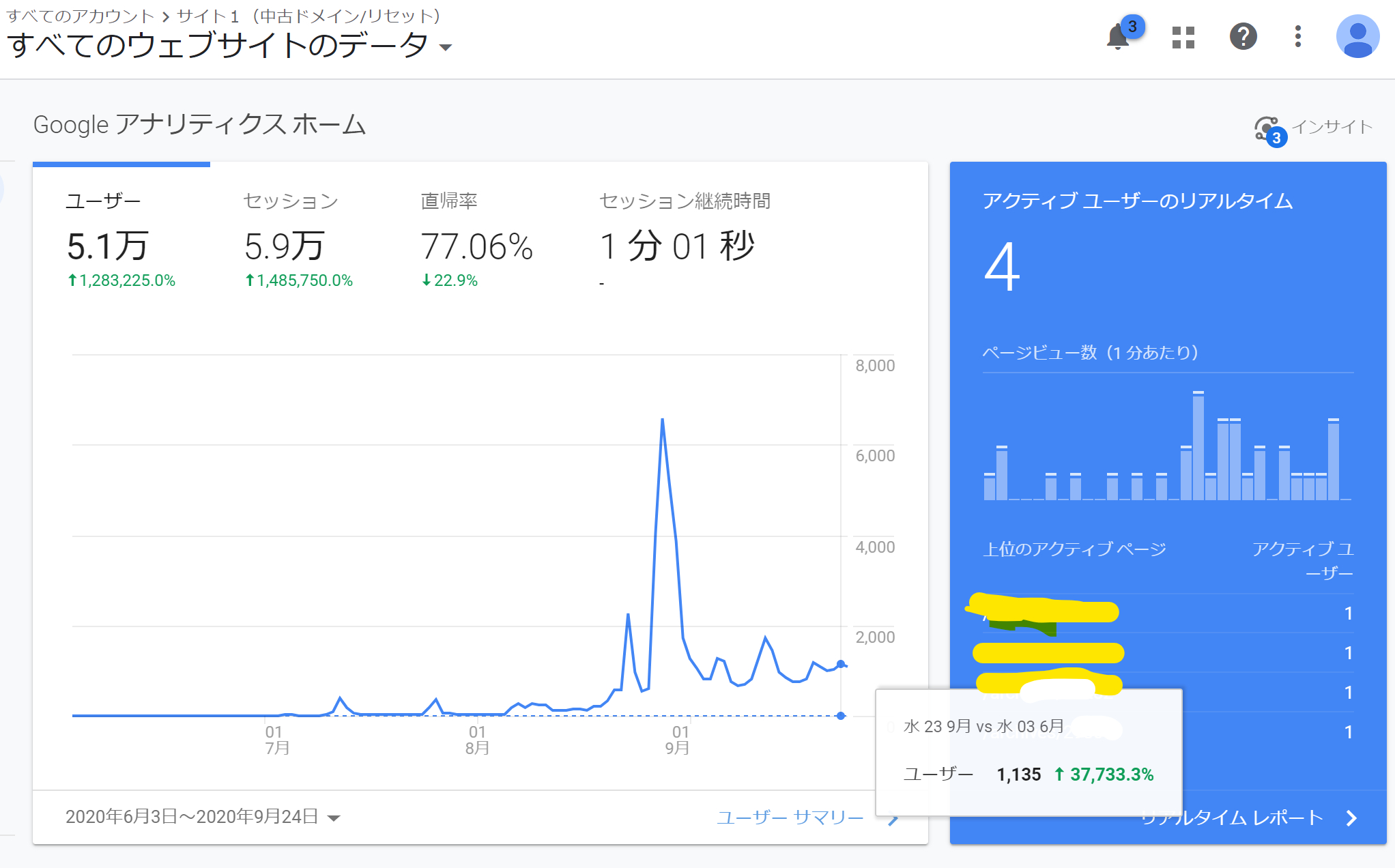Click the arrow beside ユーザー サマリー
The width and height of the screenshot is (1395, 868).
point(894,818)
